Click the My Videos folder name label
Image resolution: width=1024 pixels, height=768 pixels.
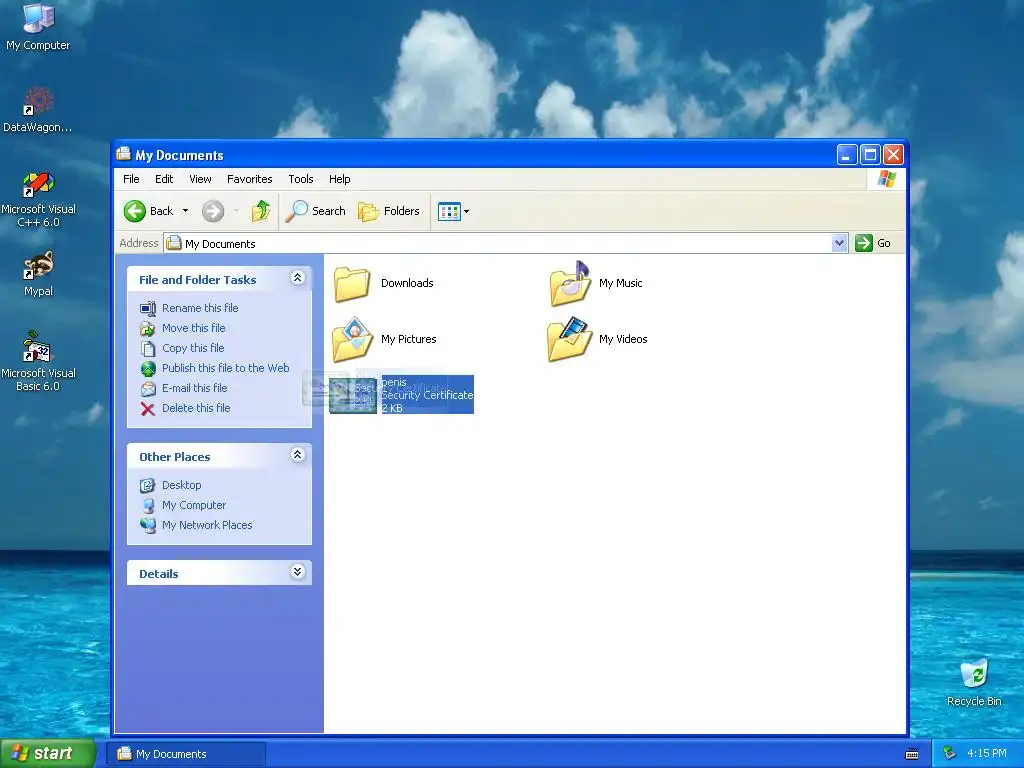pos(623,340)
